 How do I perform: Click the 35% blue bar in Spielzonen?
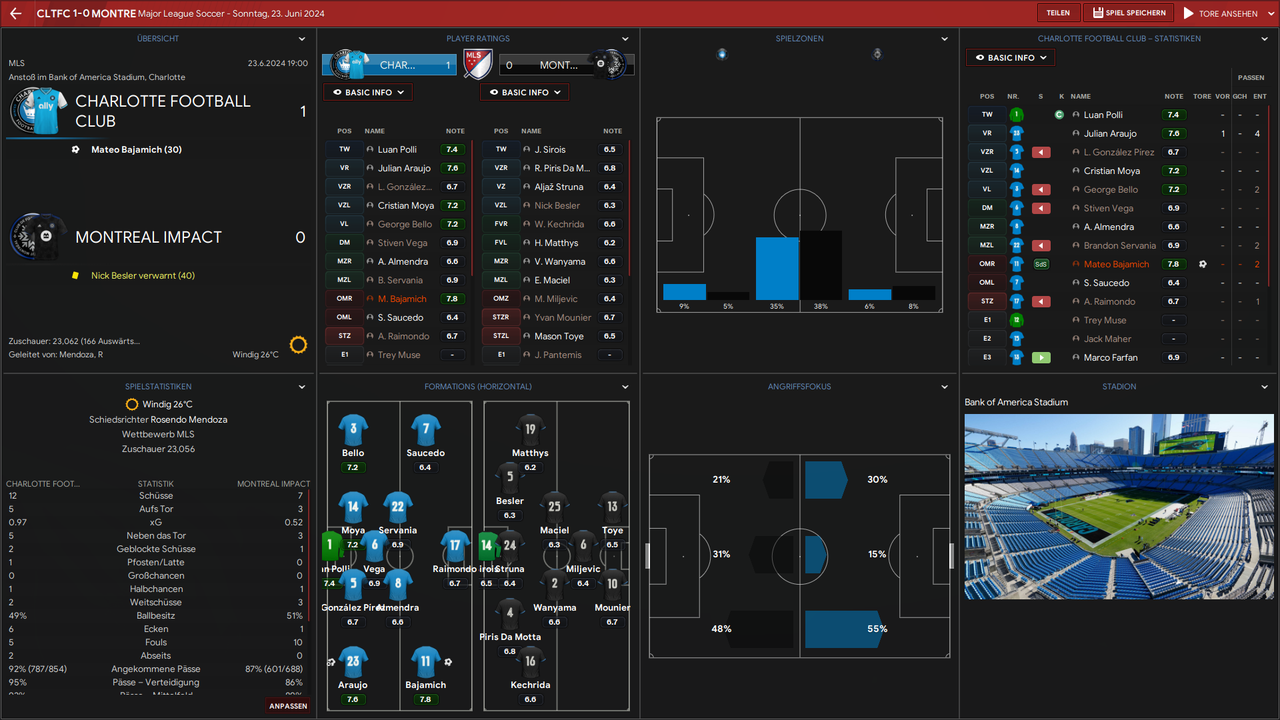point(777,268)
